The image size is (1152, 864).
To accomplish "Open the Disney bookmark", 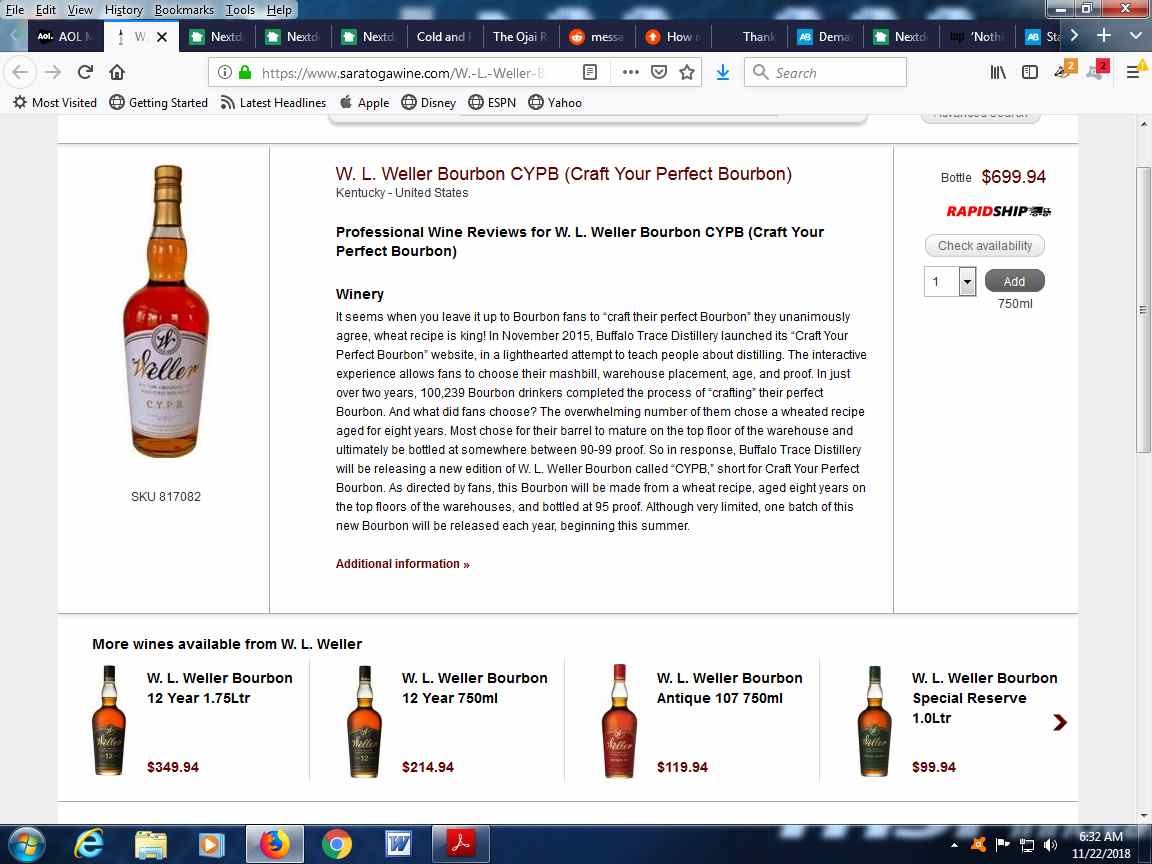I will pos(429,102).
